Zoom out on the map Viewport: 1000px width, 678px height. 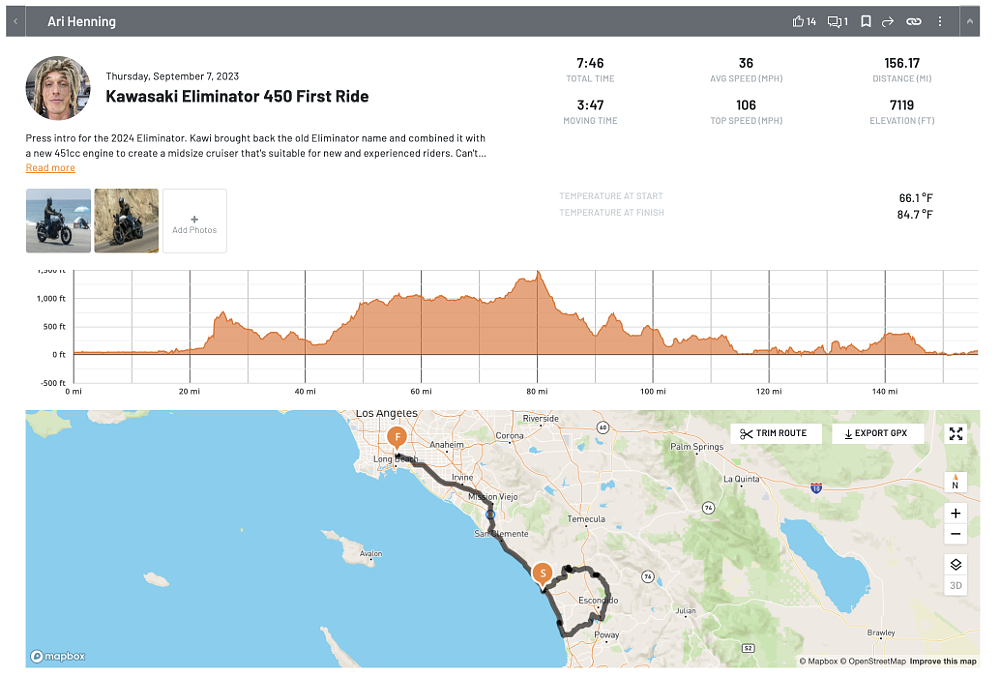[956, 534]
